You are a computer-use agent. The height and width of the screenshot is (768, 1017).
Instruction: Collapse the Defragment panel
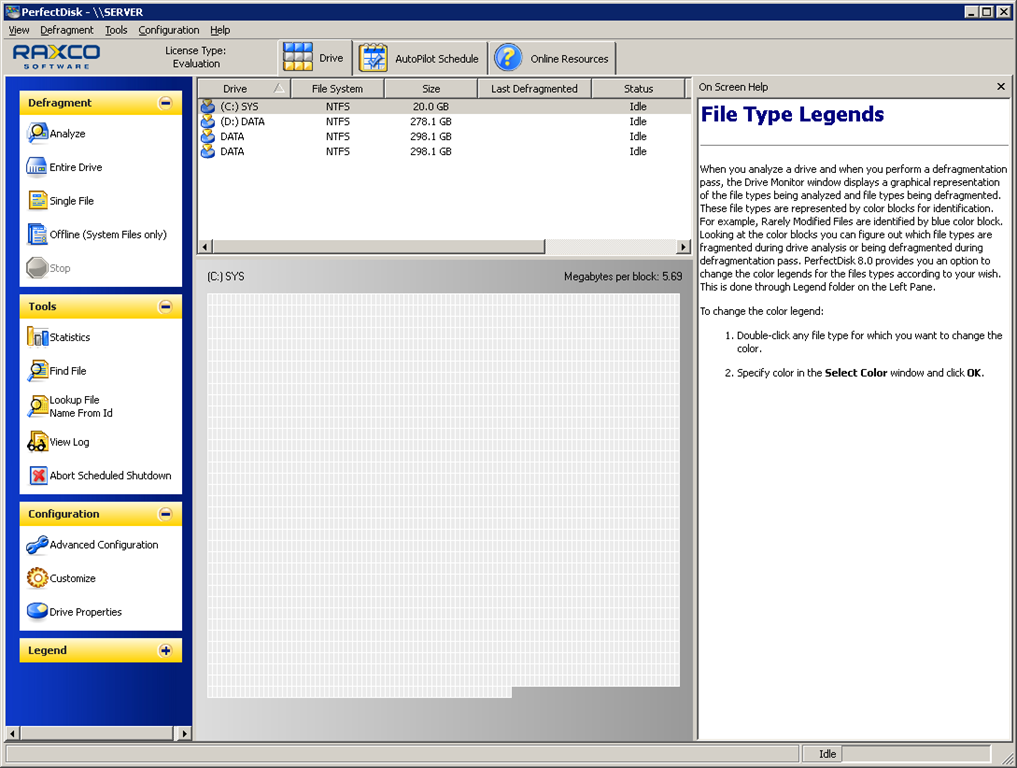[165, 102]
